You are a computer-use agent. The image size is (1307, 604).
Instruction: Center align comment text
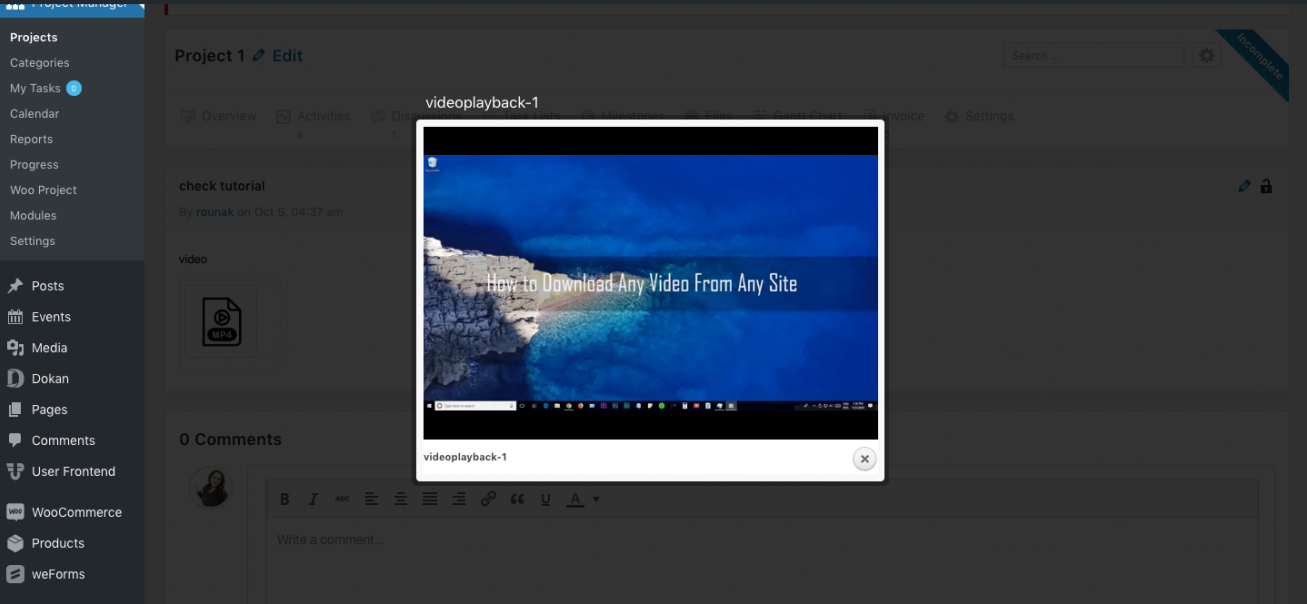point(400,499)
